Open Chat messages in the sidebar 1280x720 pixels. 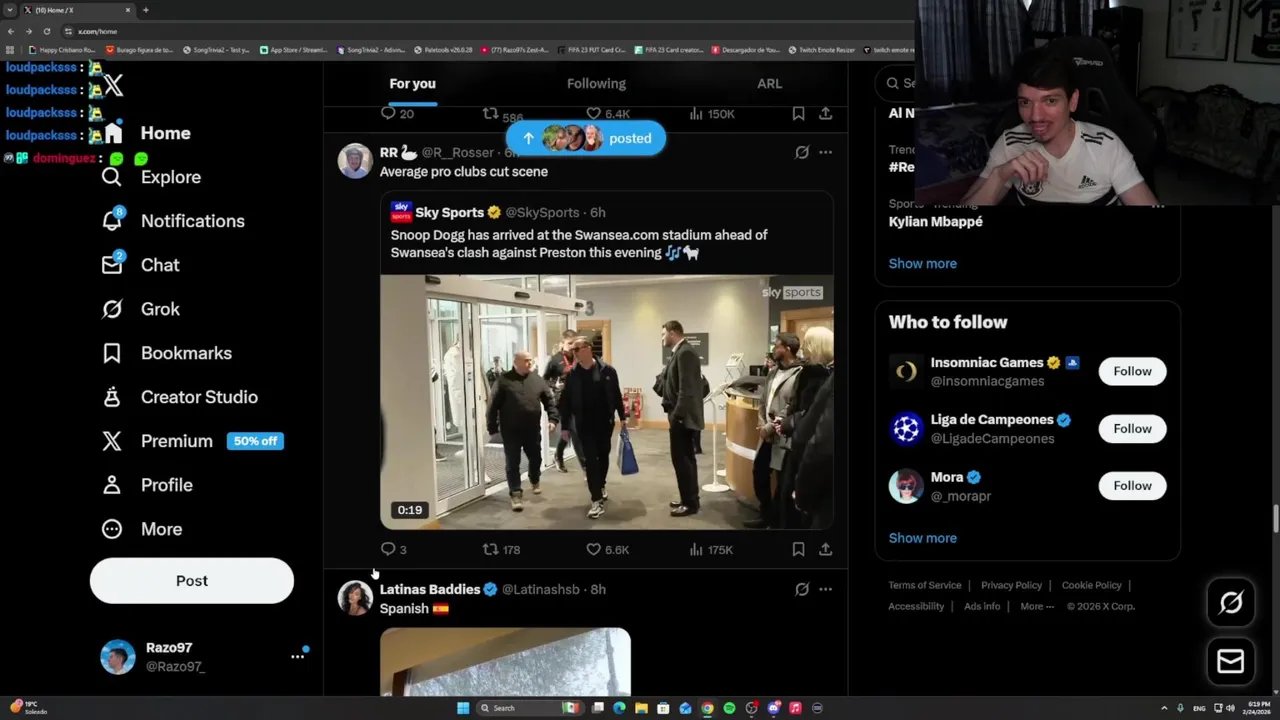(140, 265)
